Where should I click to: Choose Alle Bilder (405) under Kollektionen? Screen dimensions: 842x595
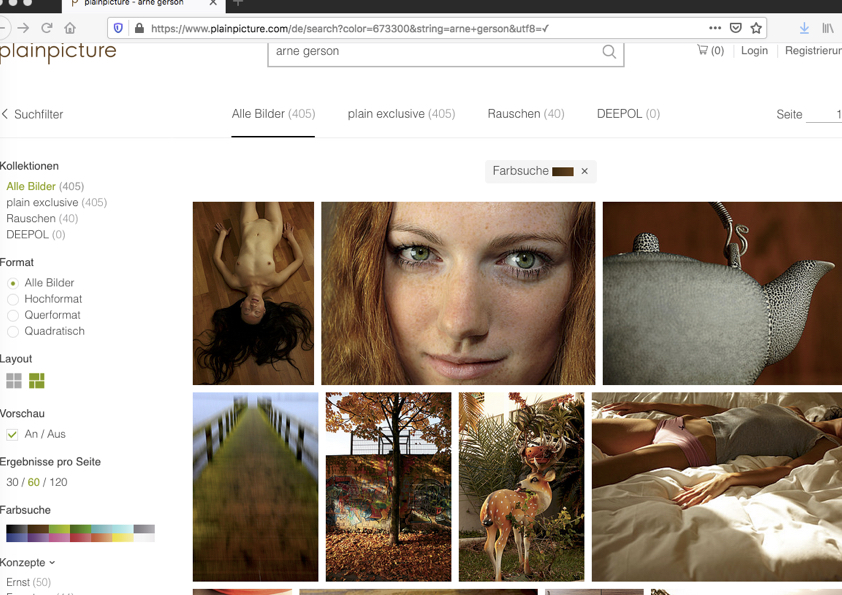coord(45,186)
